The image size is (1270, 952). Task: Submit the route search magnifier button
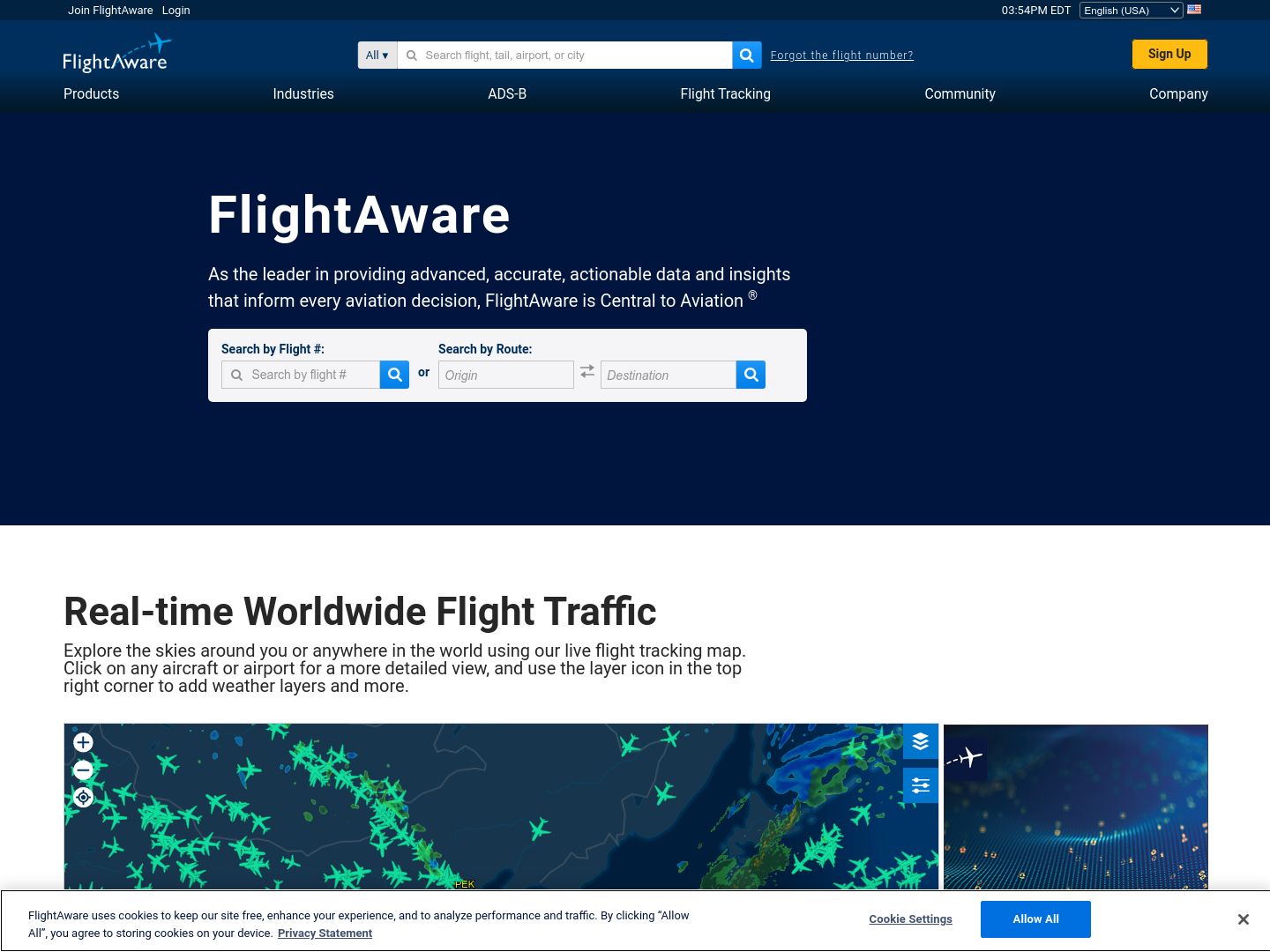point(751,375)
